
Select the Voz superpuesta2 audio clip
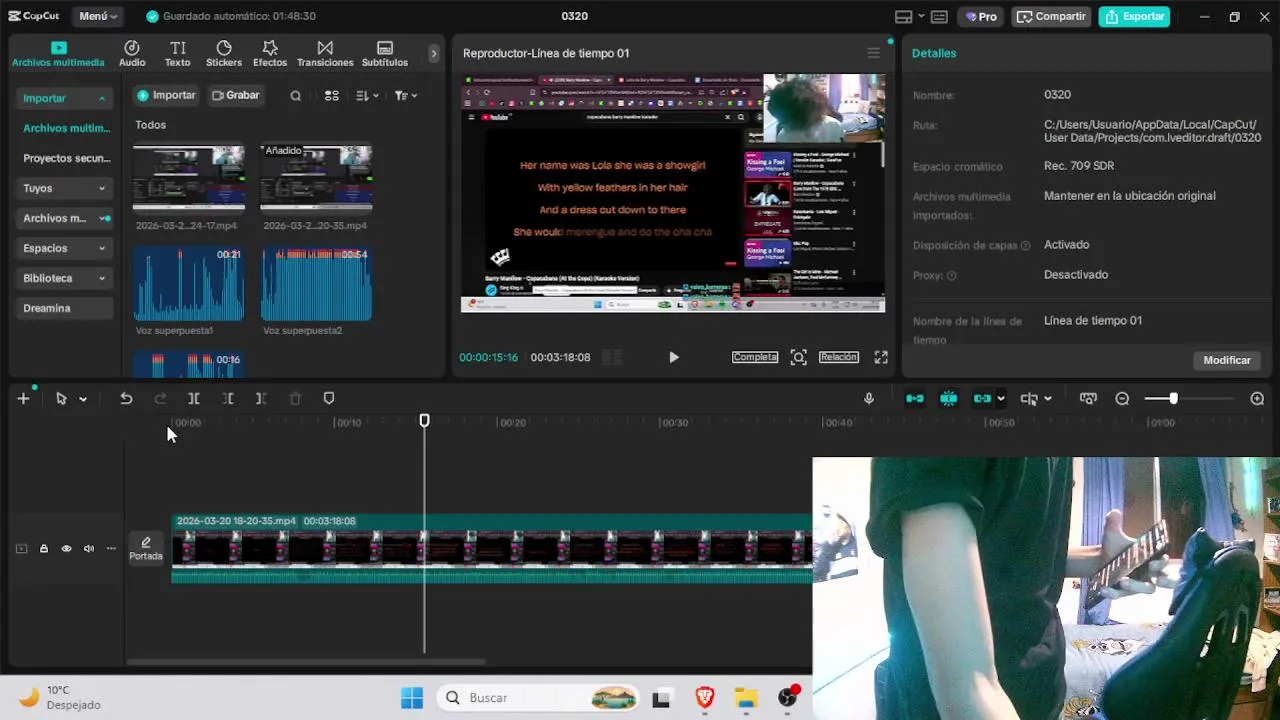pos(316,284)
